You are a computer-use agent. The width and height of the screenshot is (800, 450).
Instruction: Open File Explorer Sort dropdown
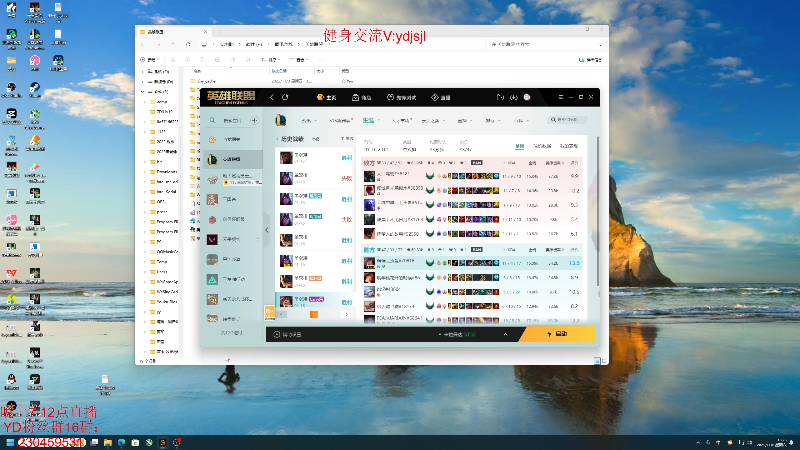[270, 60]
